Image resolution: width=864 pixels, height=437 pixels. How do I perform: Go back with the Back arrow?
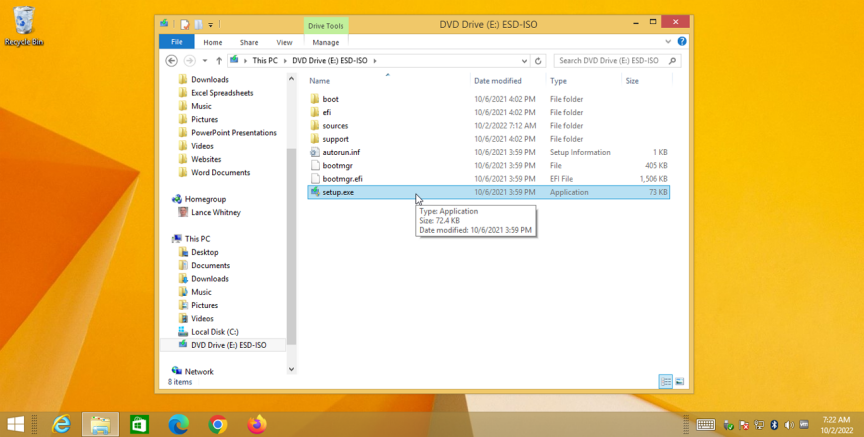tap(171, 61)
